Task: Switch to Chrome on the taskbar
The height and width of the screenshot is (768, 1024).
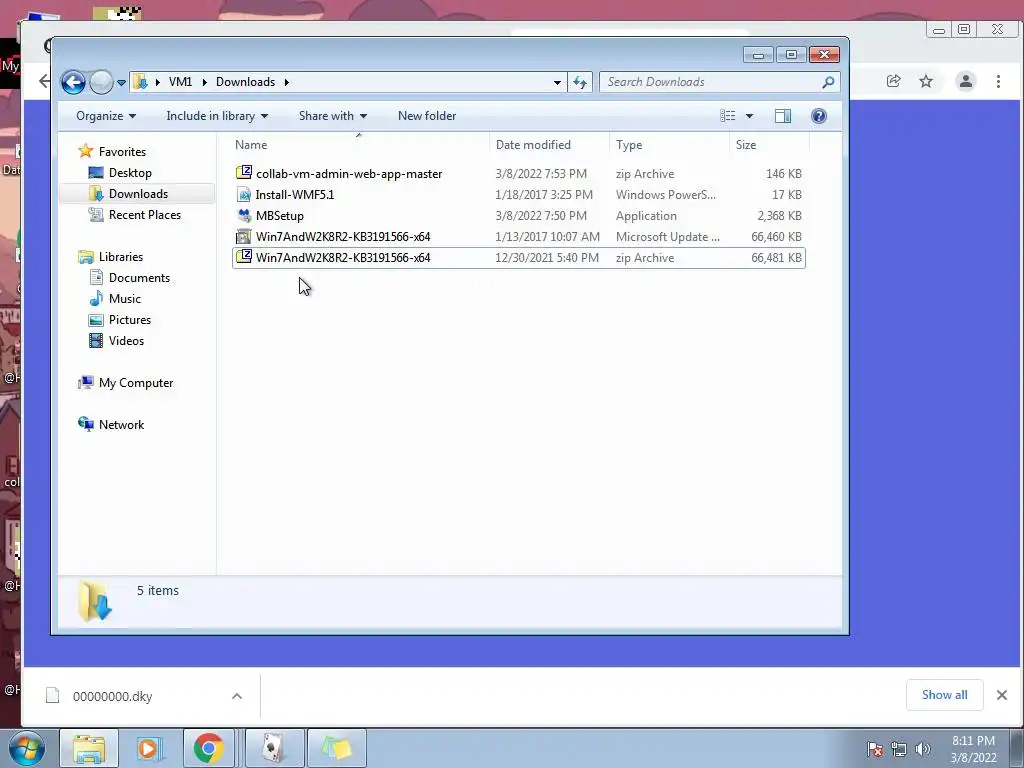Action: click(x=208, y=748)
